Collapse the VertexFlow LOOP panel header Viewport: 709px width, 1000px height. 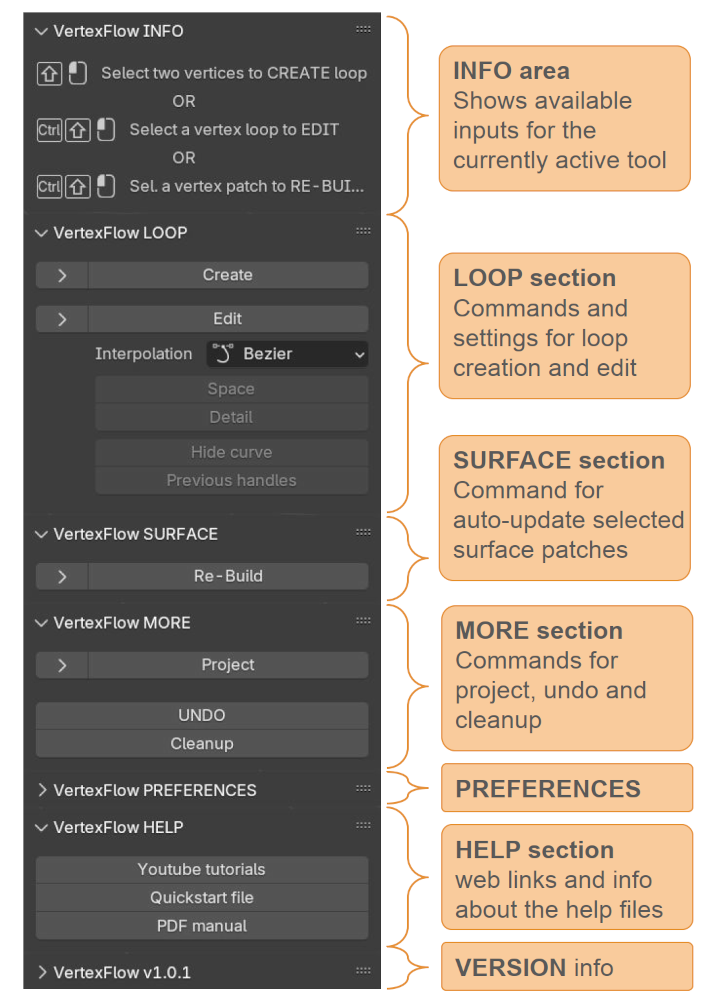click(x=112, y=233)
